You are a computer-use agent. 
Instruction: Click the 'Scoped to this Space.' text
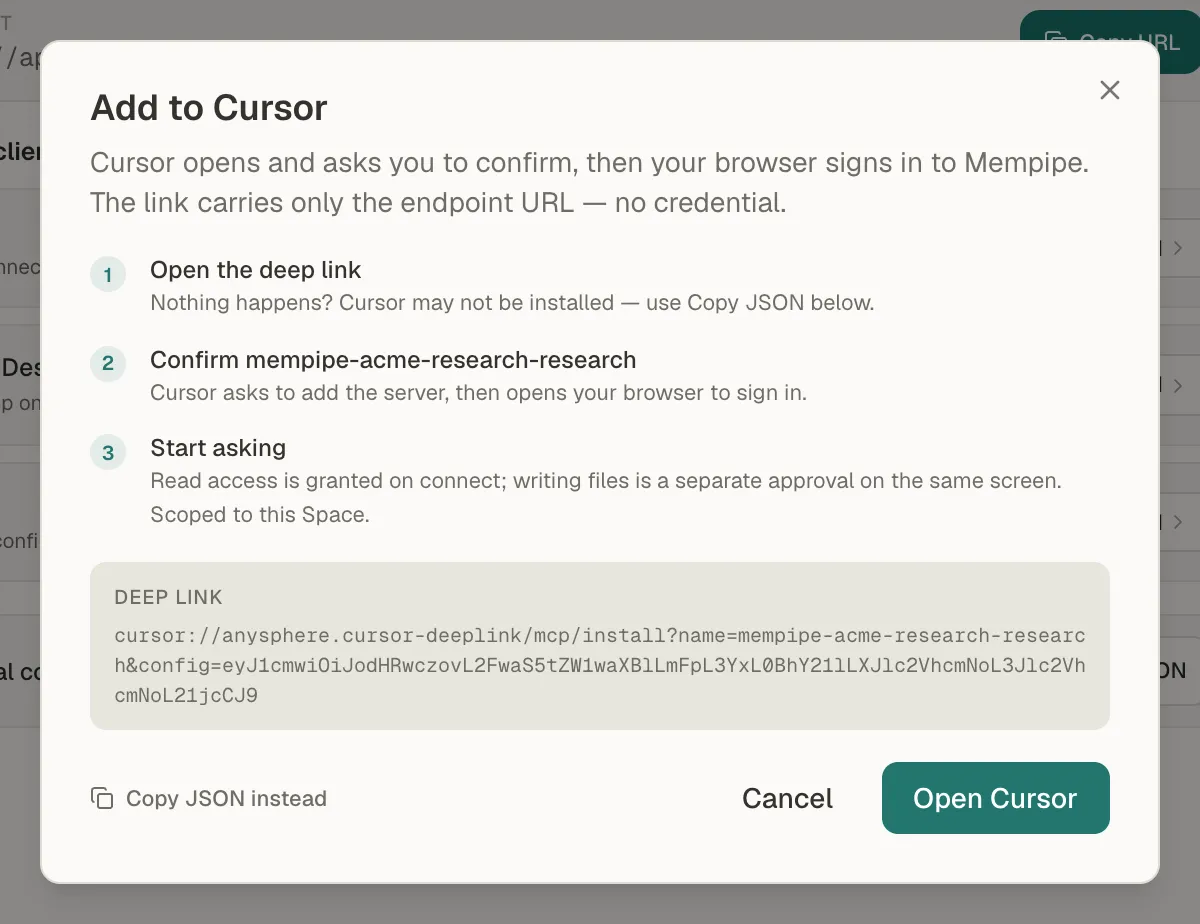260,516
